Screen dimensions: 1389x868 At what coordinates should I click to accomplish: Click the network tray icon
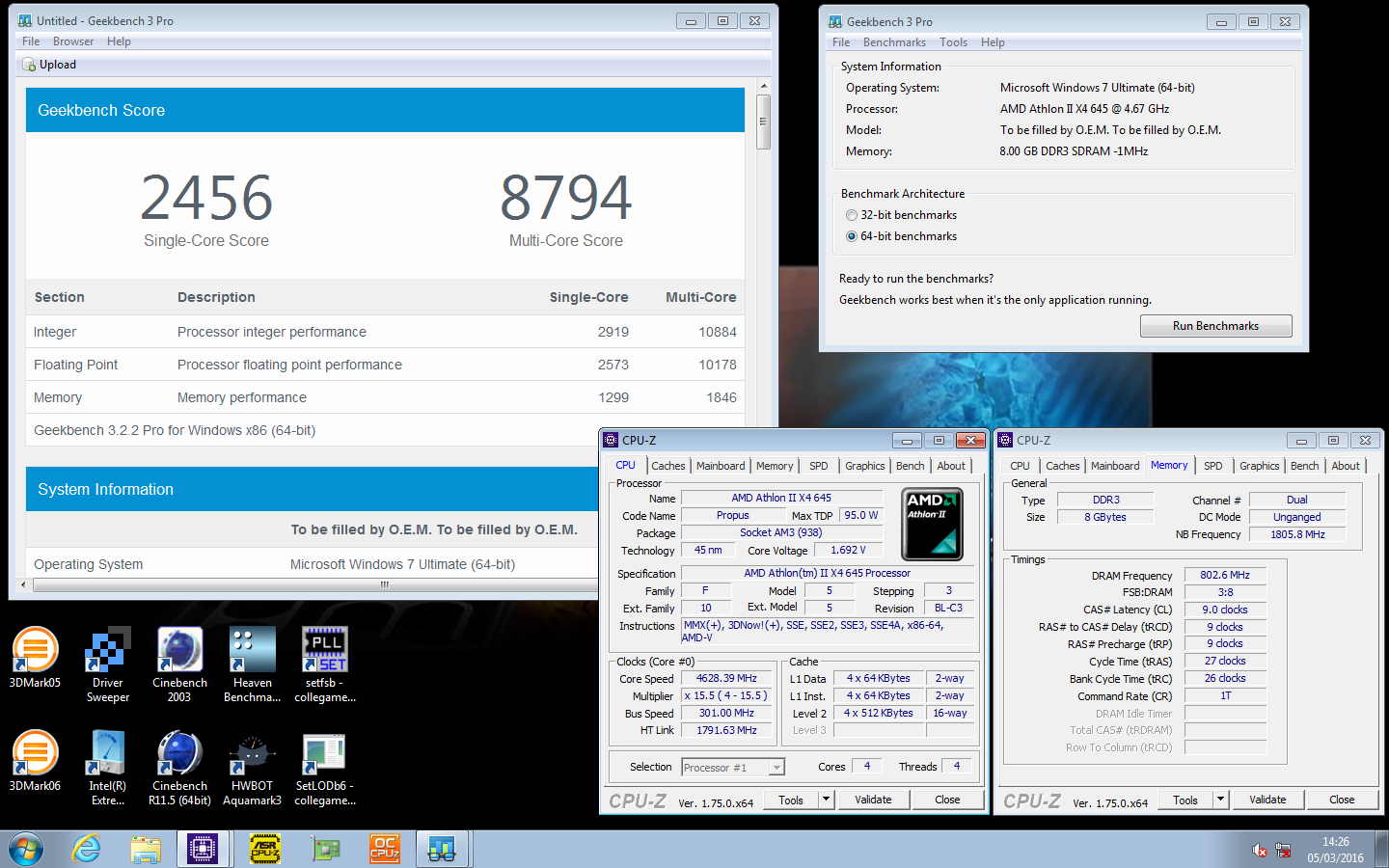pos(1283,850)
